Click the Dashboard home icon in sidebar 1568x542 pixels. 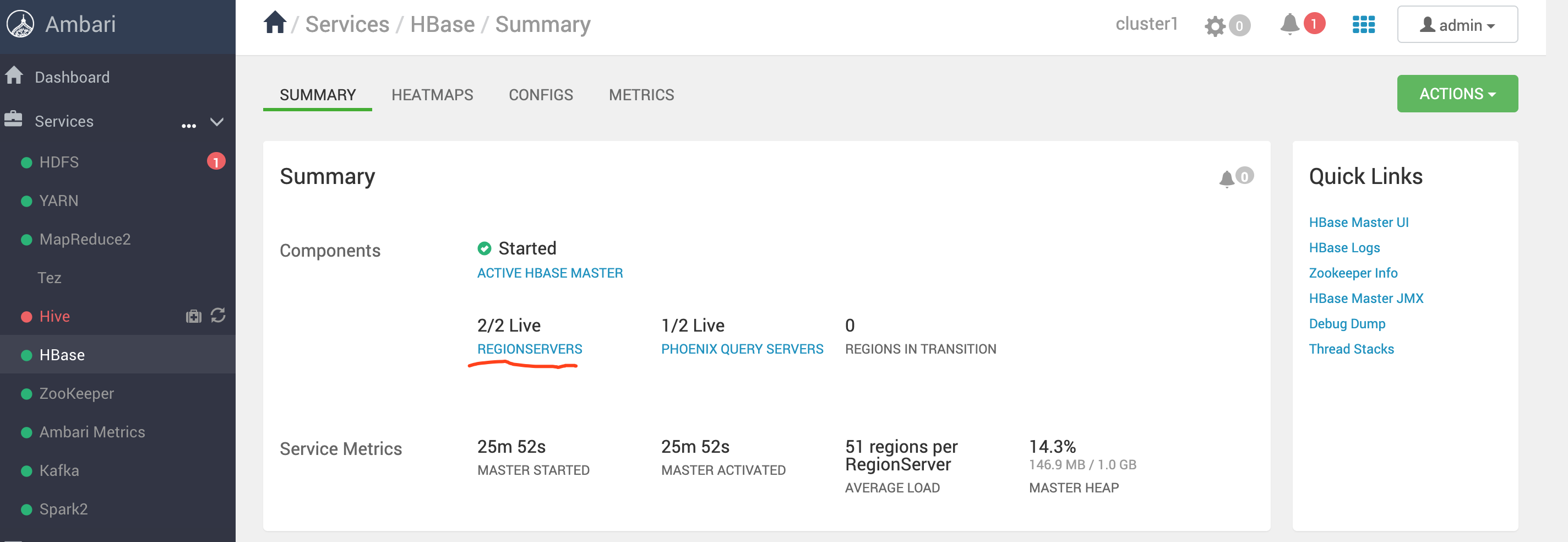[13, 75]
